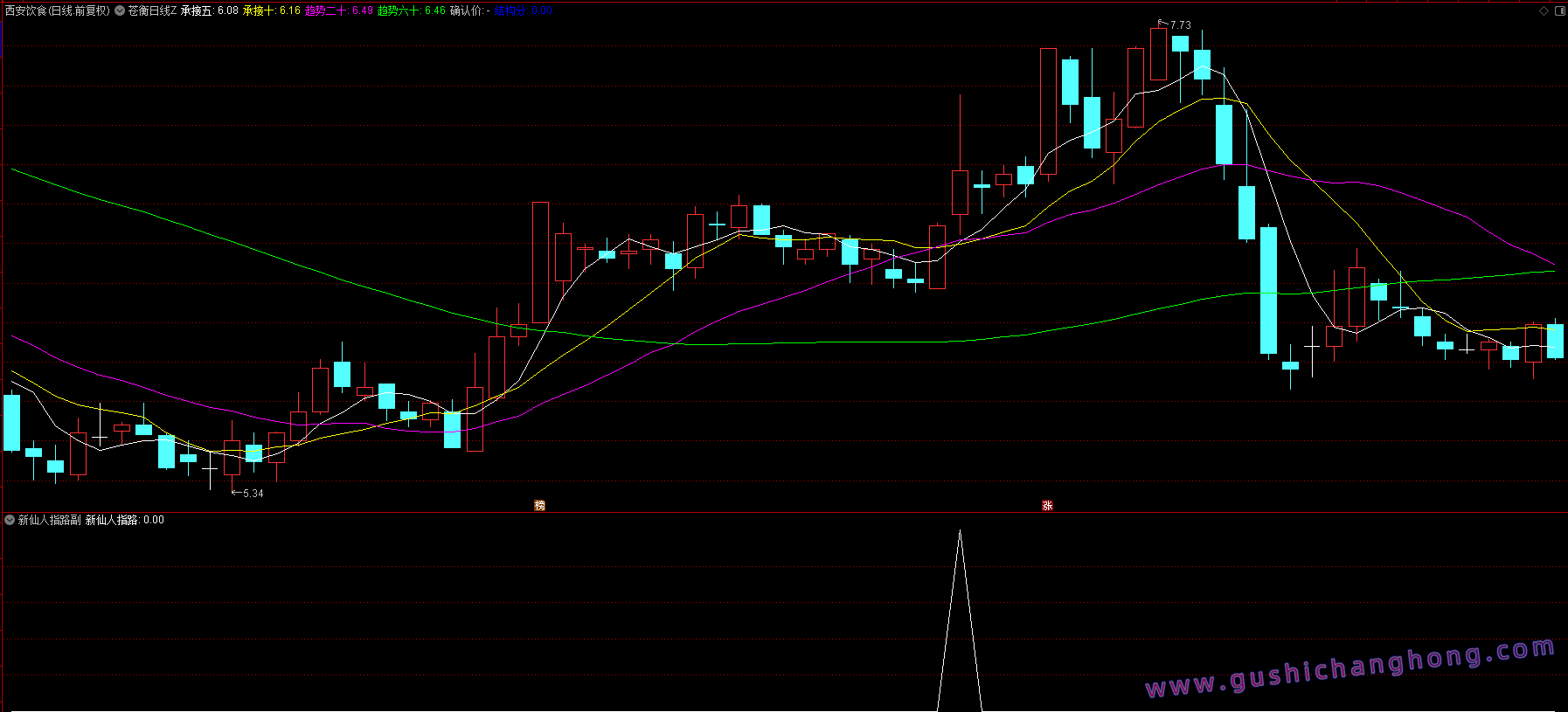Toggle the side panel layout icon
The width and height of the screenshot is (1568, 712).
tap(1560, 10)
